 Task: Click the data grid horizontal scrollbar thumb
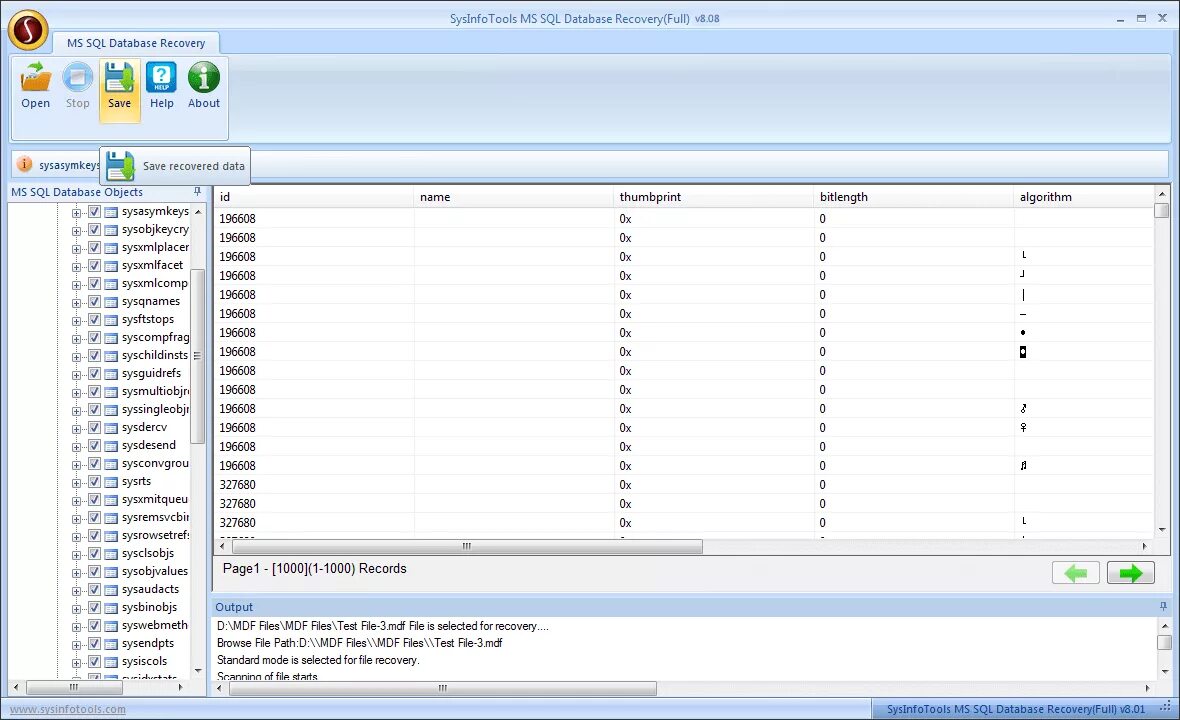tap(465, 546)
